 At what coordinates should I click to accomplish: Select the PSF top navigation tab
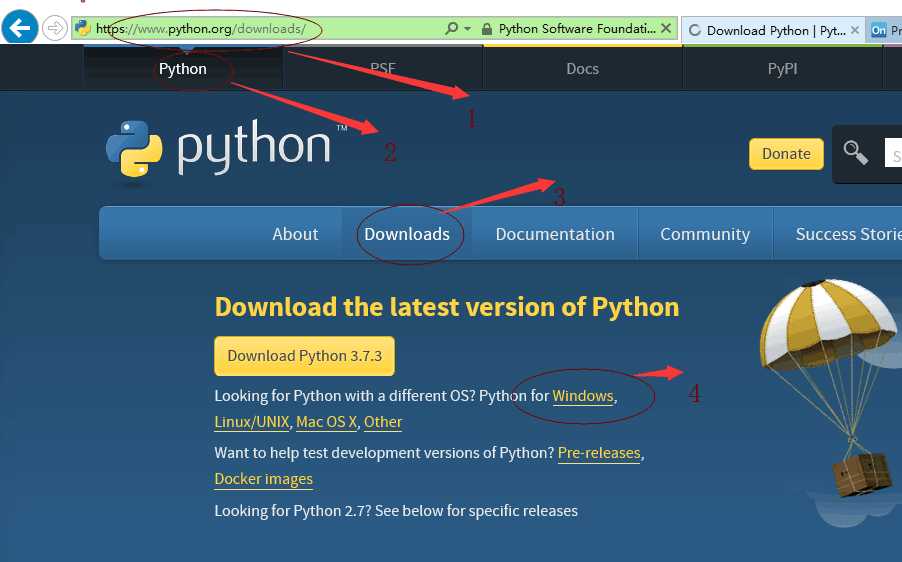click(x=383, y=68)
